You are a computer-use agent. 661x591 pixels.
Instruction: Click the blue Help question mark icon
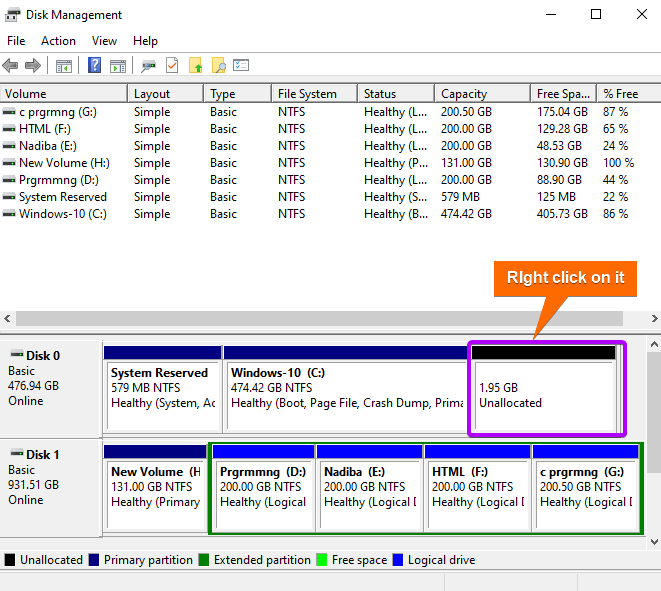coord(94,65)
